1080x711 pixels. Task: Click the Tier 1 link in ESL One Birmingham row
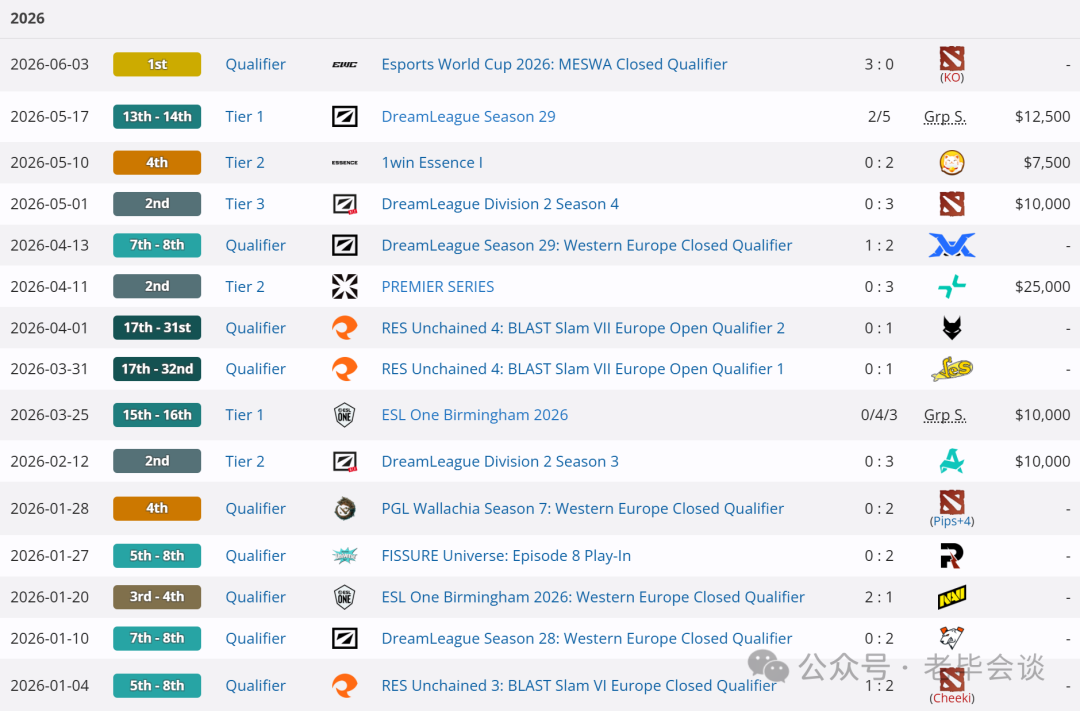(245, 415)
